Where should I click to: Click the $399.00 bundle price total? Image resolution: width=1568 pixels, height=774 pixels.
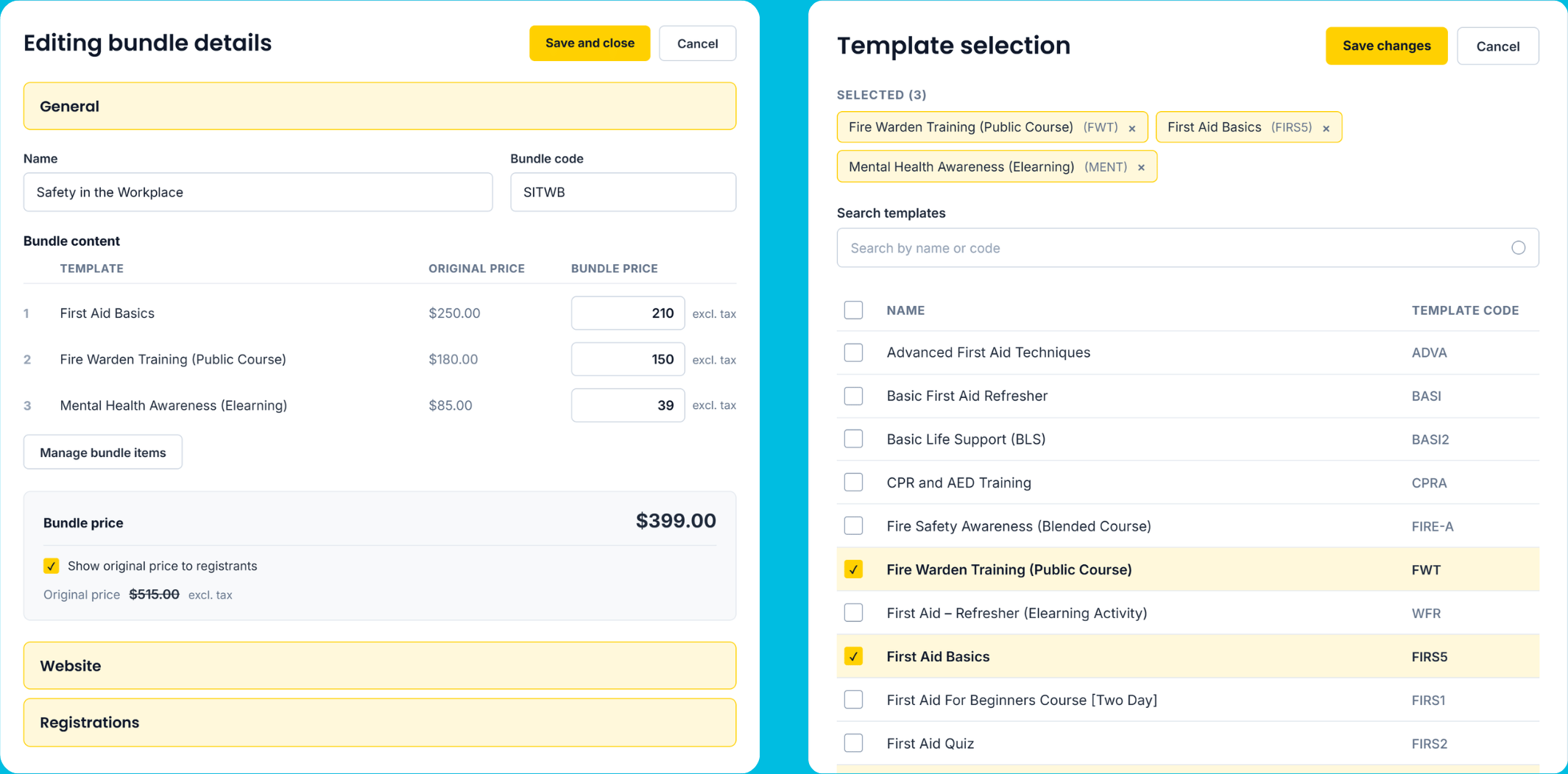click(x=676, y=521)
